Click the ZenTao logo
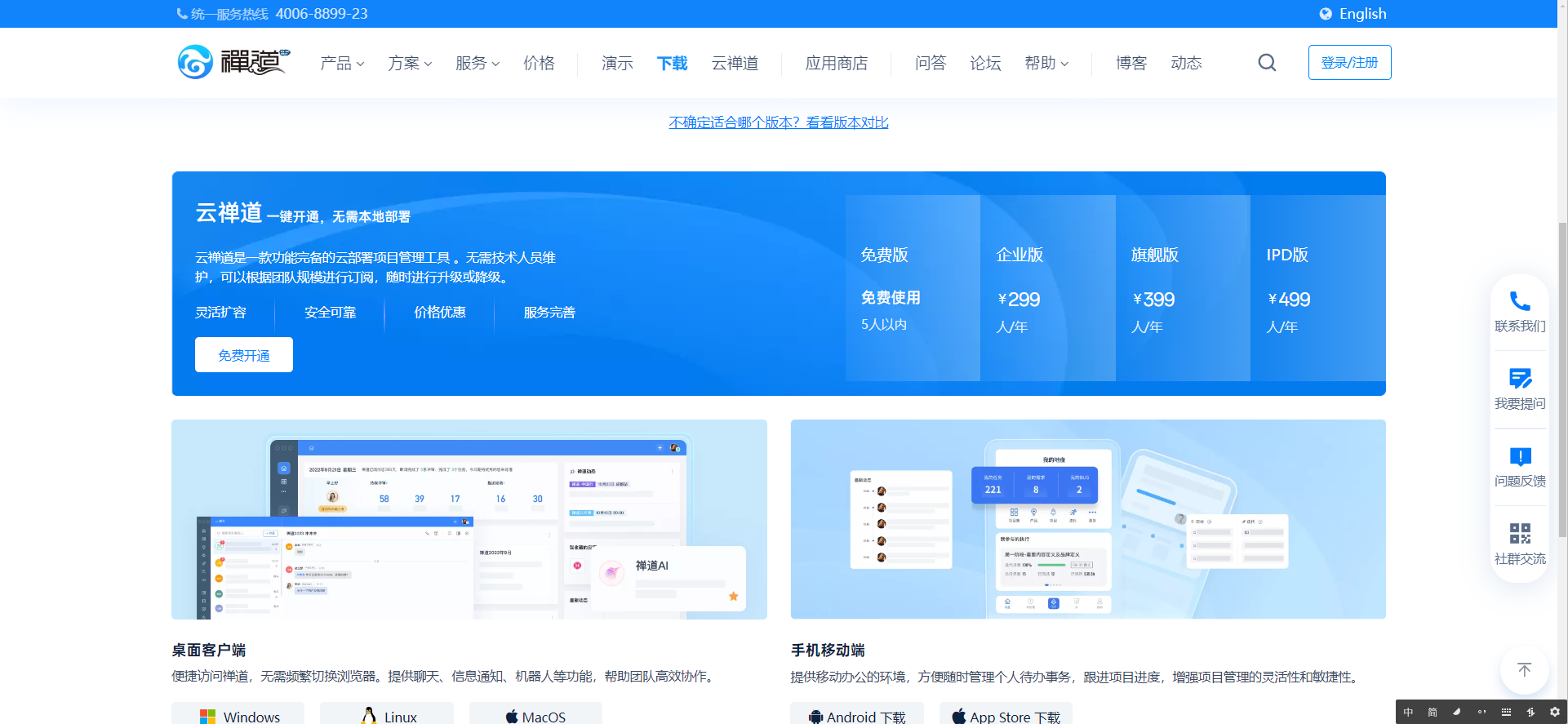The width and height of the screenshot is (1568, 724). tap(233, 62)
